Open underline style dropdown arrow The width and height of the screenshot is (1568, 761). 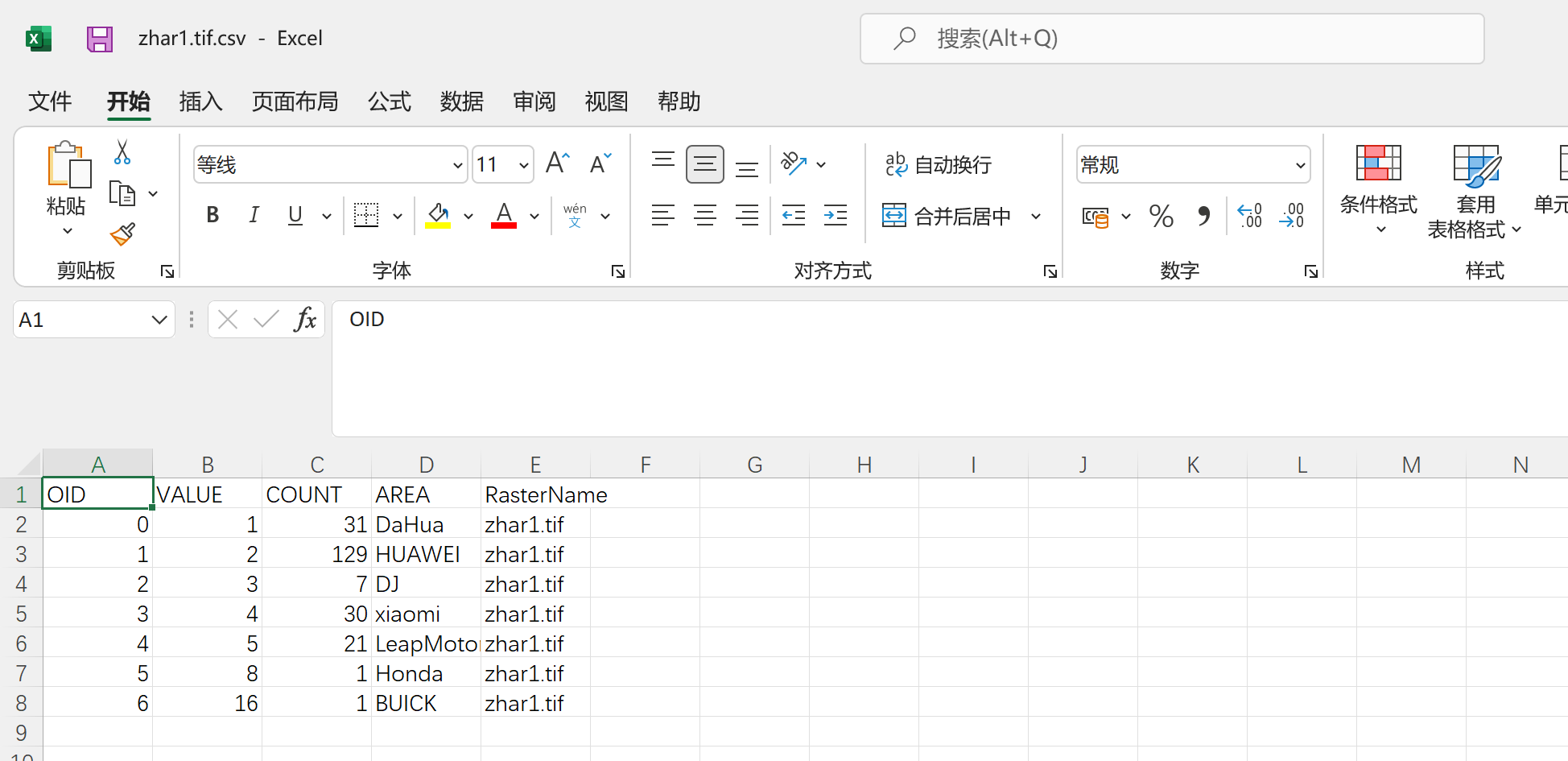(326, 216)
